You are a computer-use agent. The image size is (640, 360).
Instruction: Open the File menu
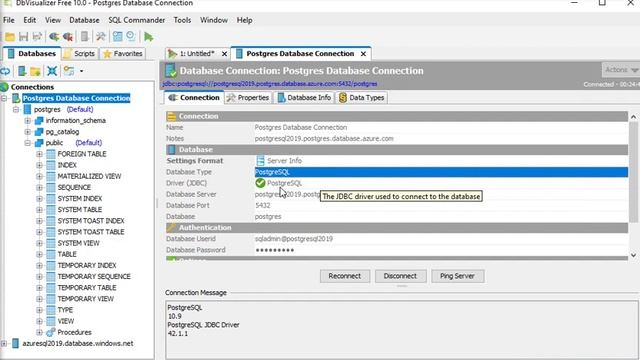[x=9, y=20]
